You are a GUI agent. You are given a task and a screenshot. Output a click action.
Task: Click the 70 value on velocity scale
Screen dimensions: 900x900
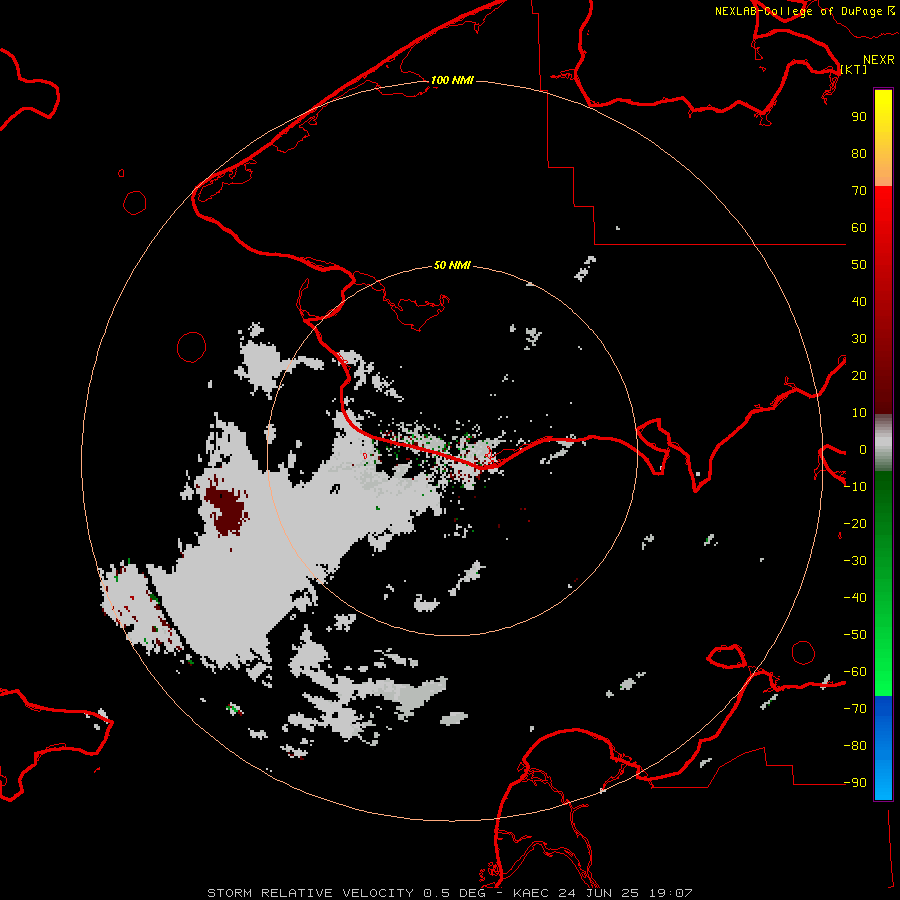pyautogui.click(x=859, y=191)
